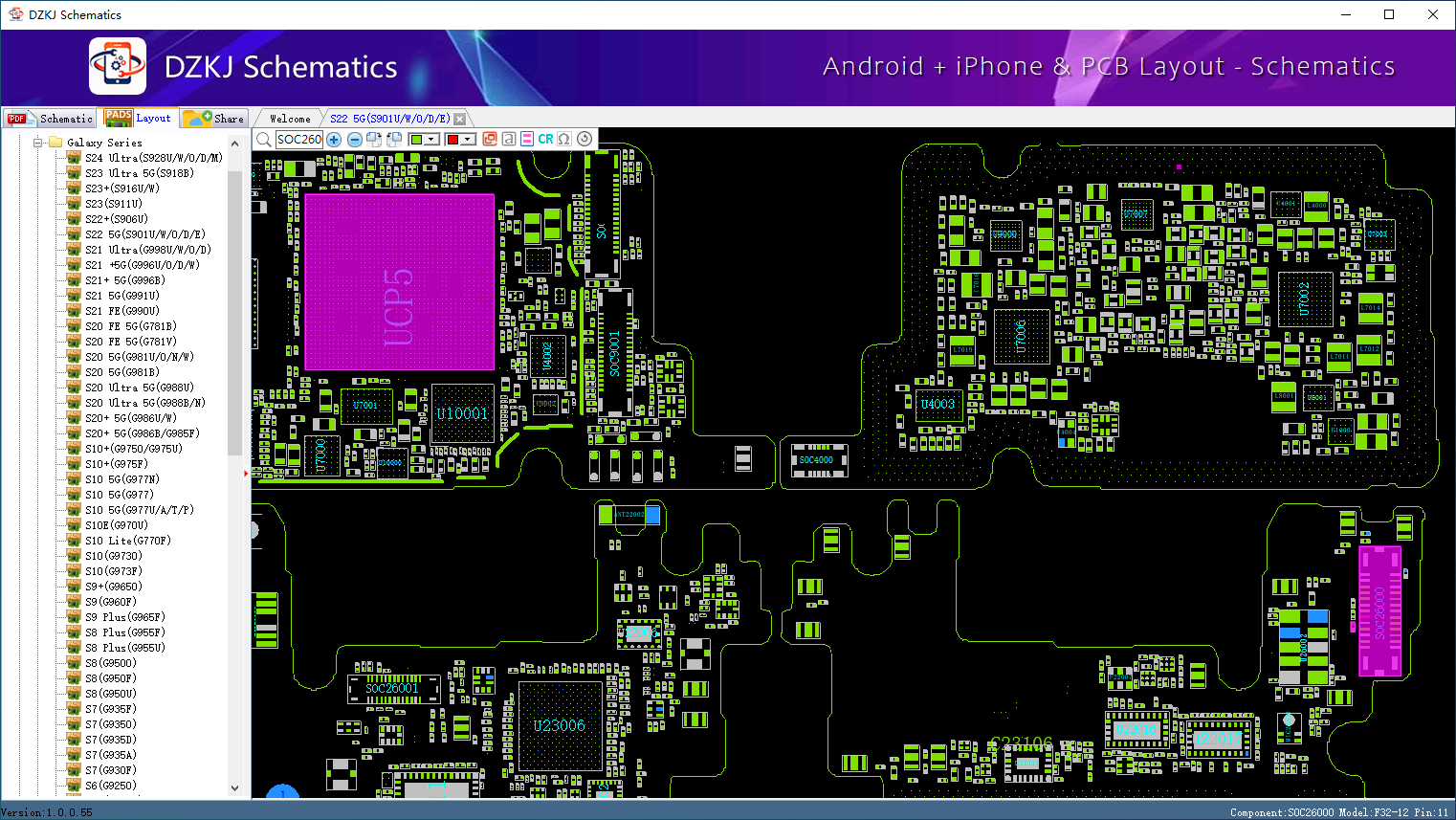The image size is (1456, 820).
Task: Select component U23006 on the PCB
Action: click(x=560, y=726)
